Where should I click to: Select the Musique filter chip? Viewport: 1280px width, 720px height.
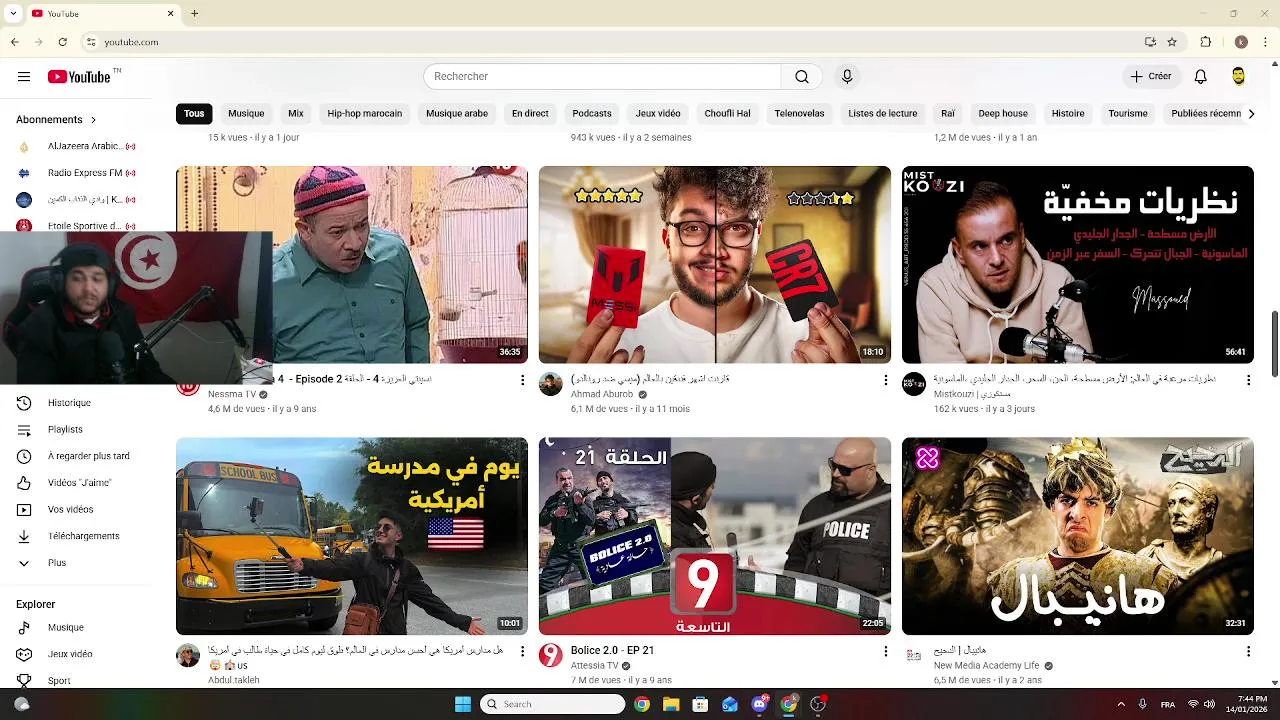[246, 114]
